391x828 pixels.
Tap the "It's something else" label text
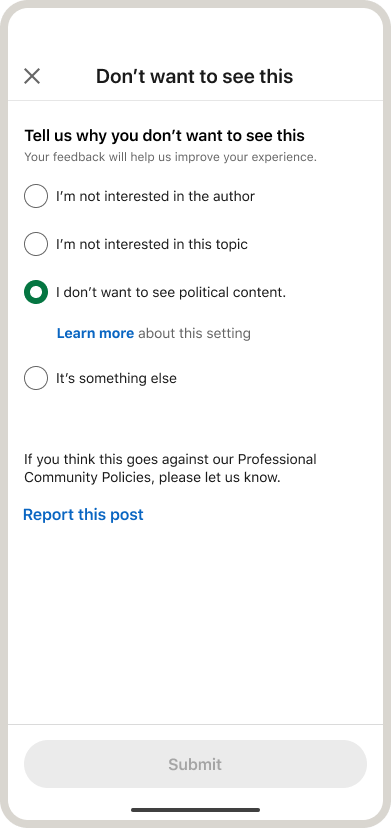pyautogui.click(x=116, y=379)
